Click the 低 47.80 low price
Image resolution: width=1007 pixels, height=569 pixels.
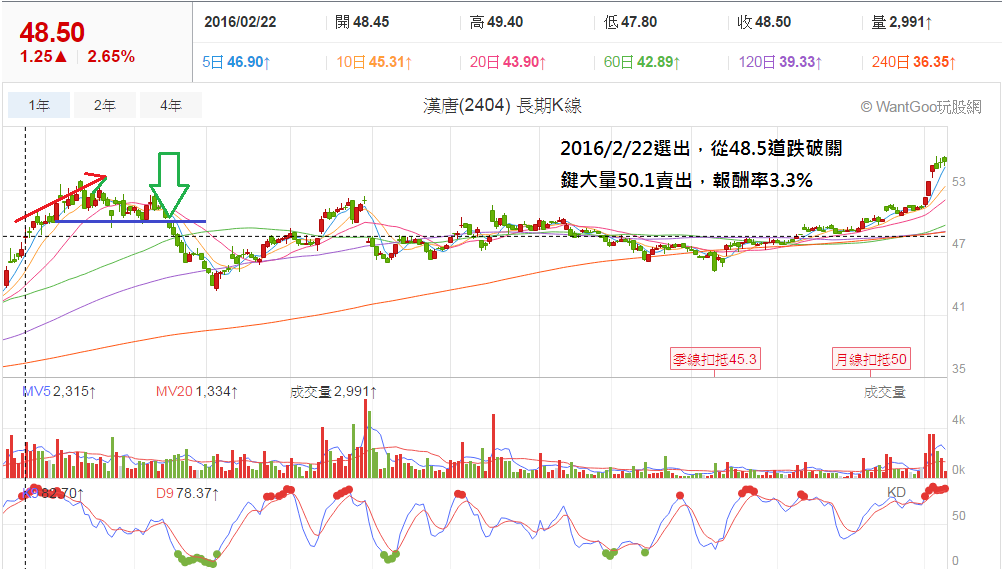point(630,22)
